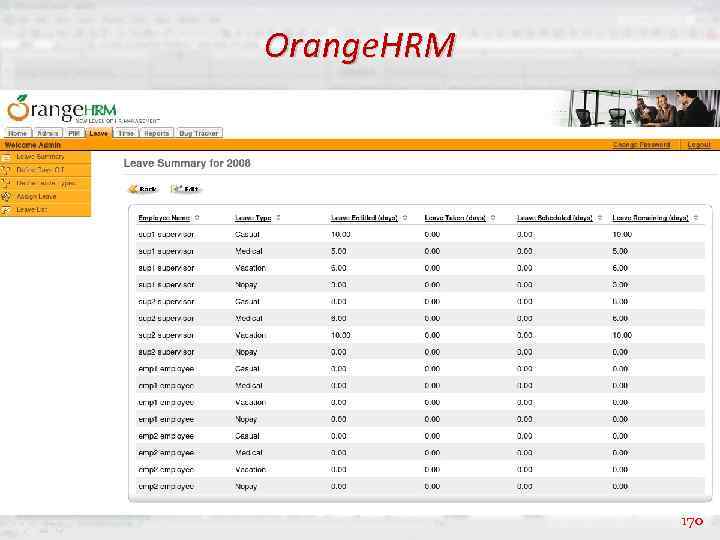The image size is (720, 540).
Task: Click the sort icon beside Leave Type
Action: 278,218
